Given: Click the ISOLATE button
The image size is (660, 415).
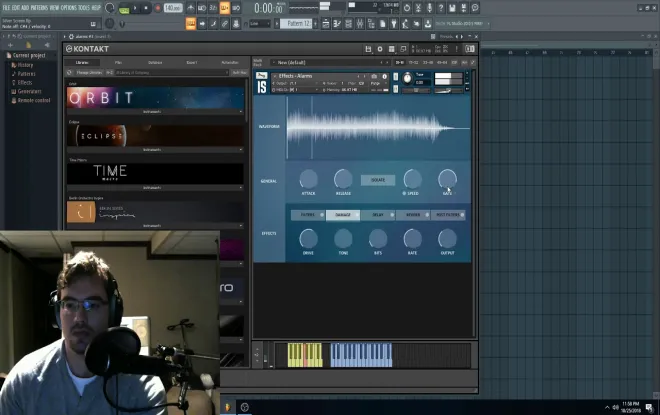Looking at the screenshot, I should point(378,180).
